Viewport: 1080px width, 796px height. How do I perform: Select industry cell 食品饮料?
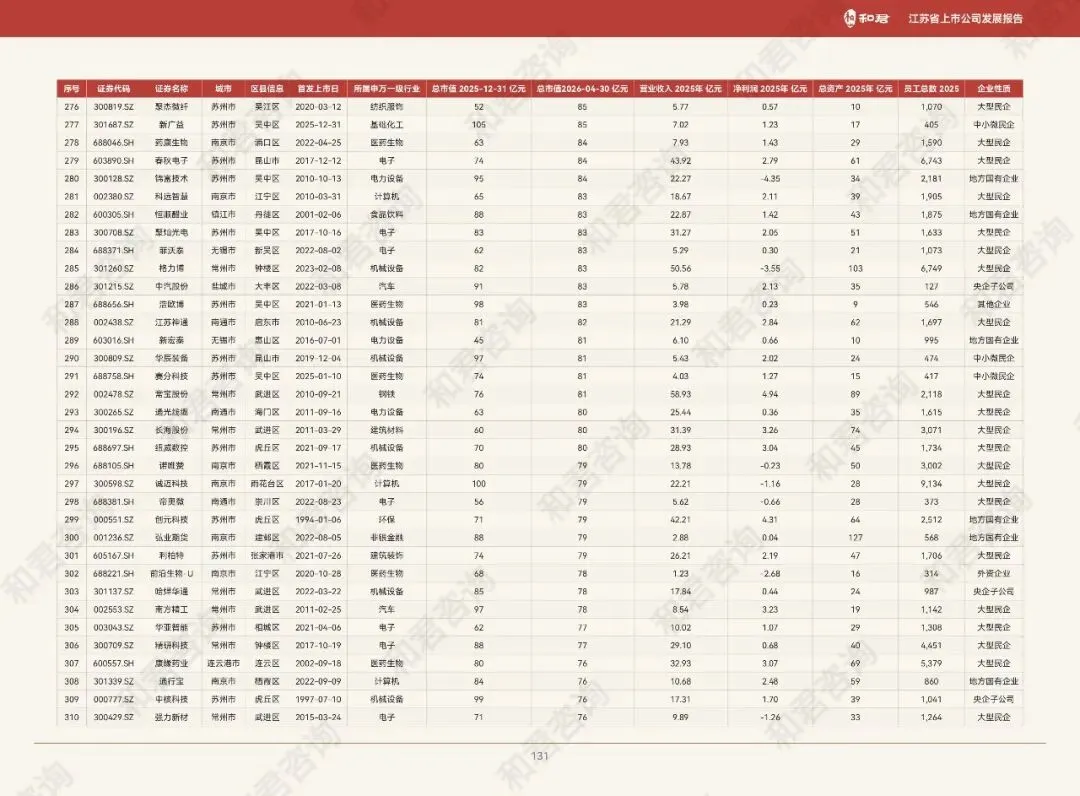pos(386,215)
